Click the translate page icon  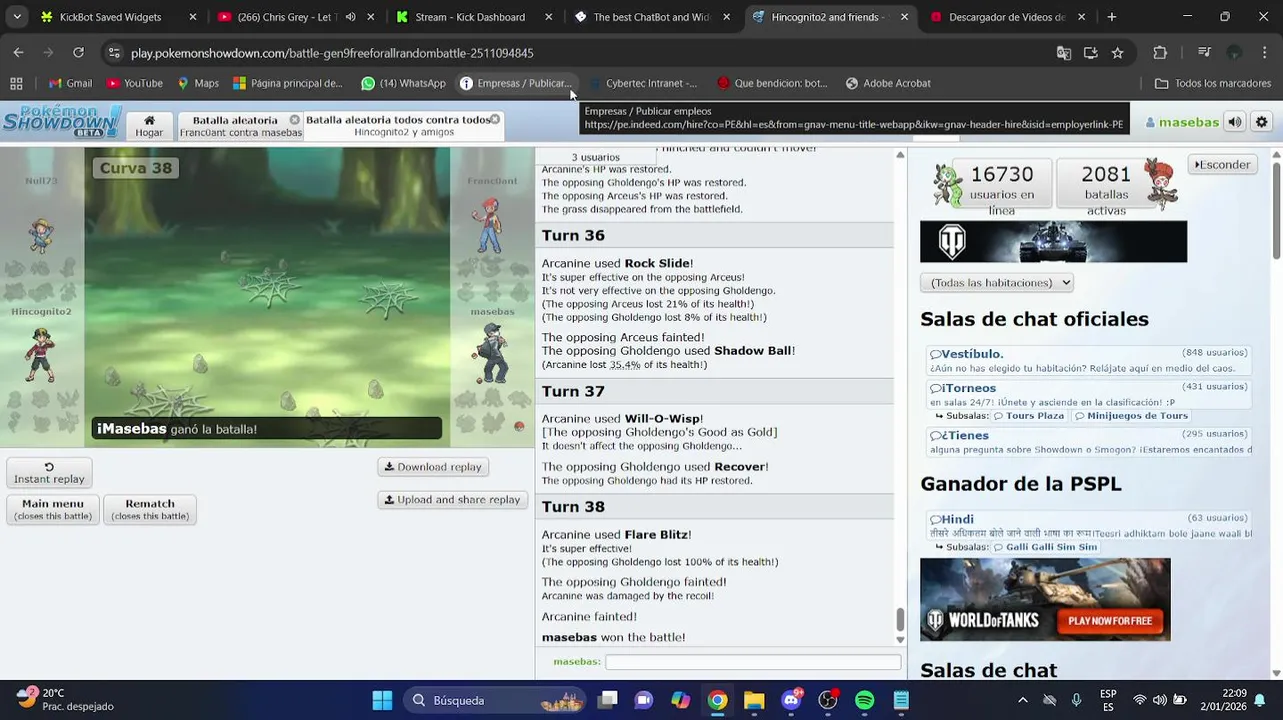click(x=1063, y=53)
